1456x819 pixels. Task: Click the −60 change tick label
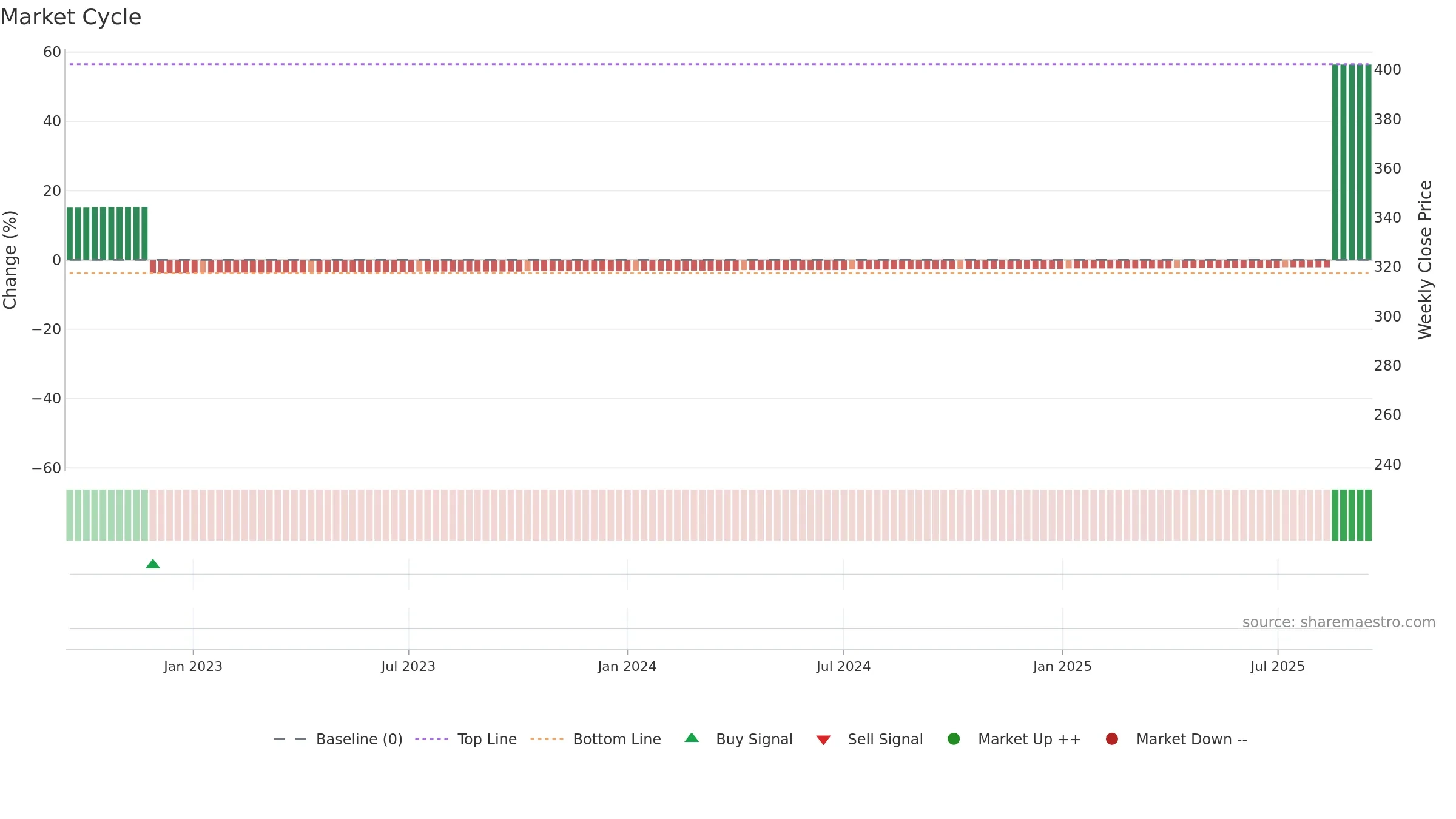(47, 468)
